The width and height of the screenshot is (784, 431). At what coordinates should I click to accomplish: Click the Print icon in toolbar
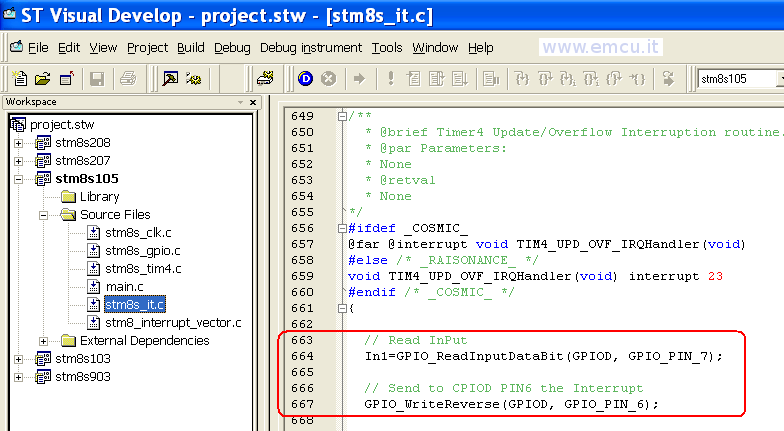point(128,78)
